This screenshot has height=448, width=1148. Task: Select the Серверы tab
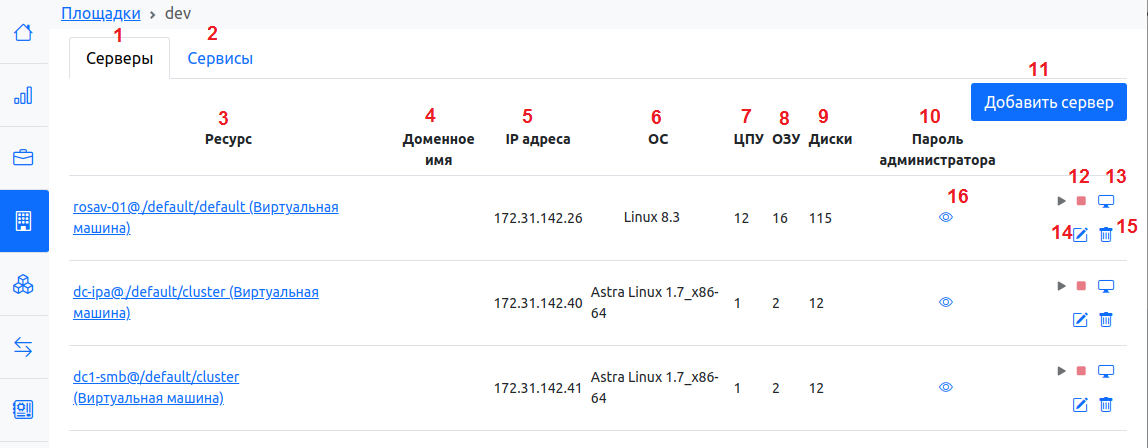(x=119, y=59)
